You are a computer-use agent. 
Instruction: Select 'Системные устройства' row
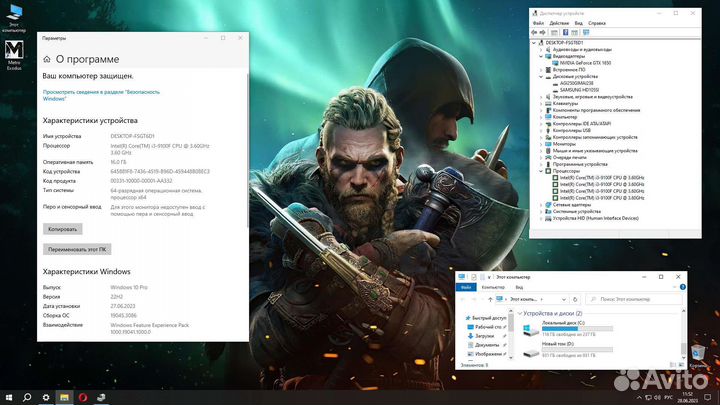576,212
